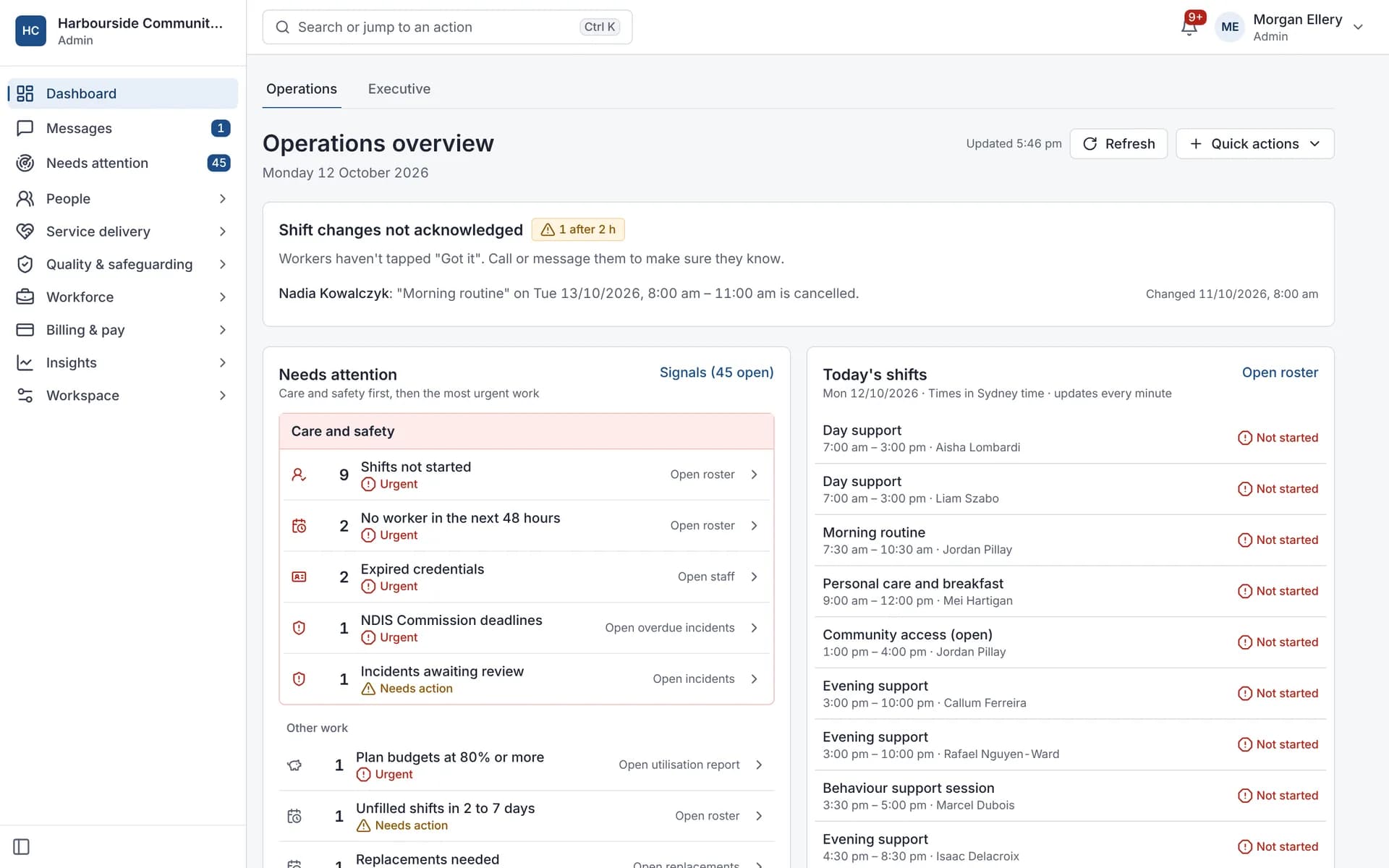Click the '1 after 2 h' warning badge

(x=578, y=229)
